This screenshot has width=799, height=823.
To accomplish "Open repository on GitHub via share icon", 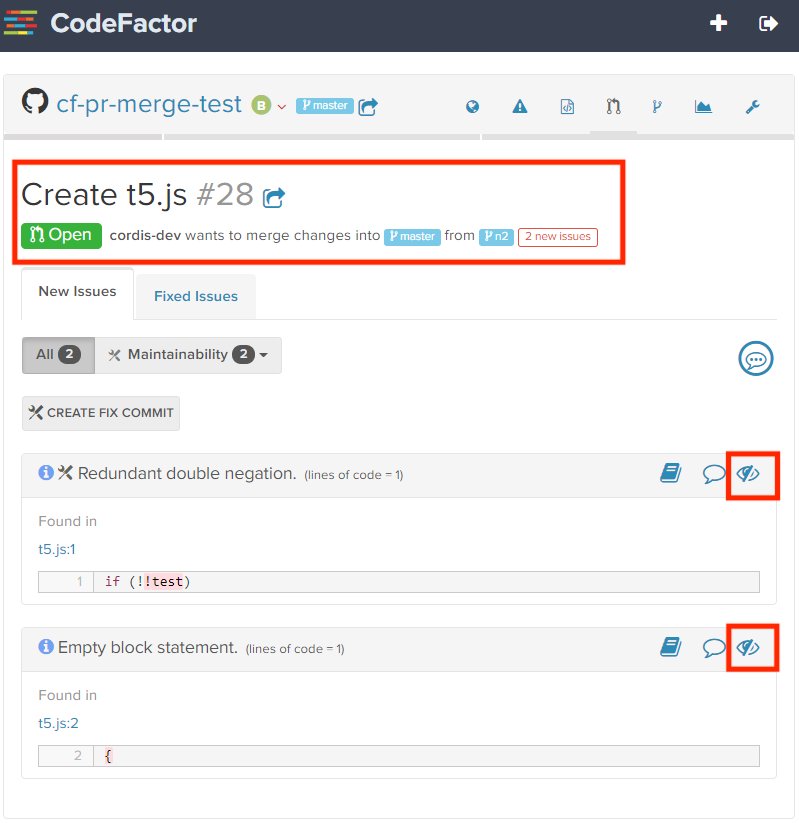I will [368, 107].
